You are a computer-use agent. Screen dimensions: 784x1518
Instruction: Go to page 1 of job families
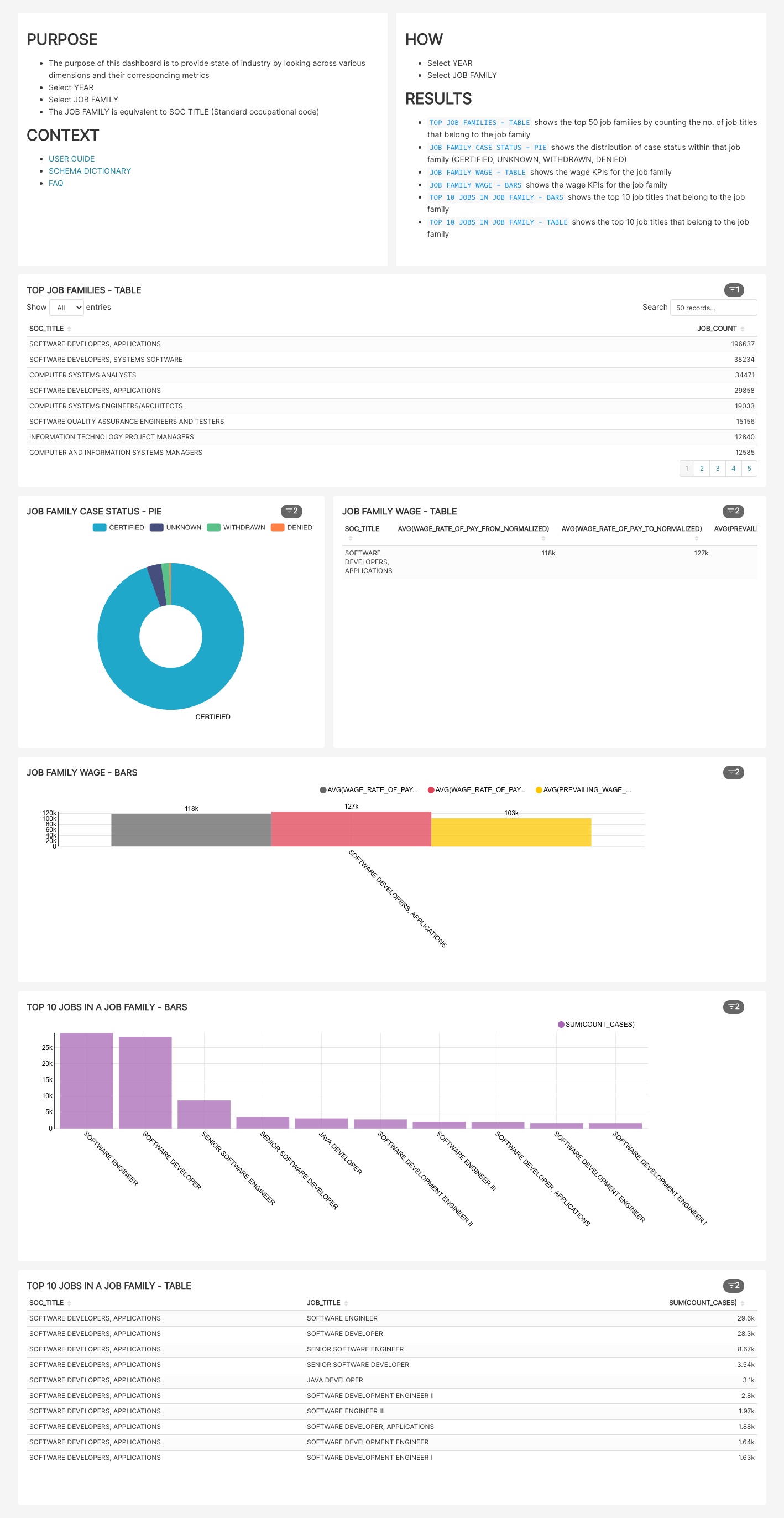pos(687,469)
